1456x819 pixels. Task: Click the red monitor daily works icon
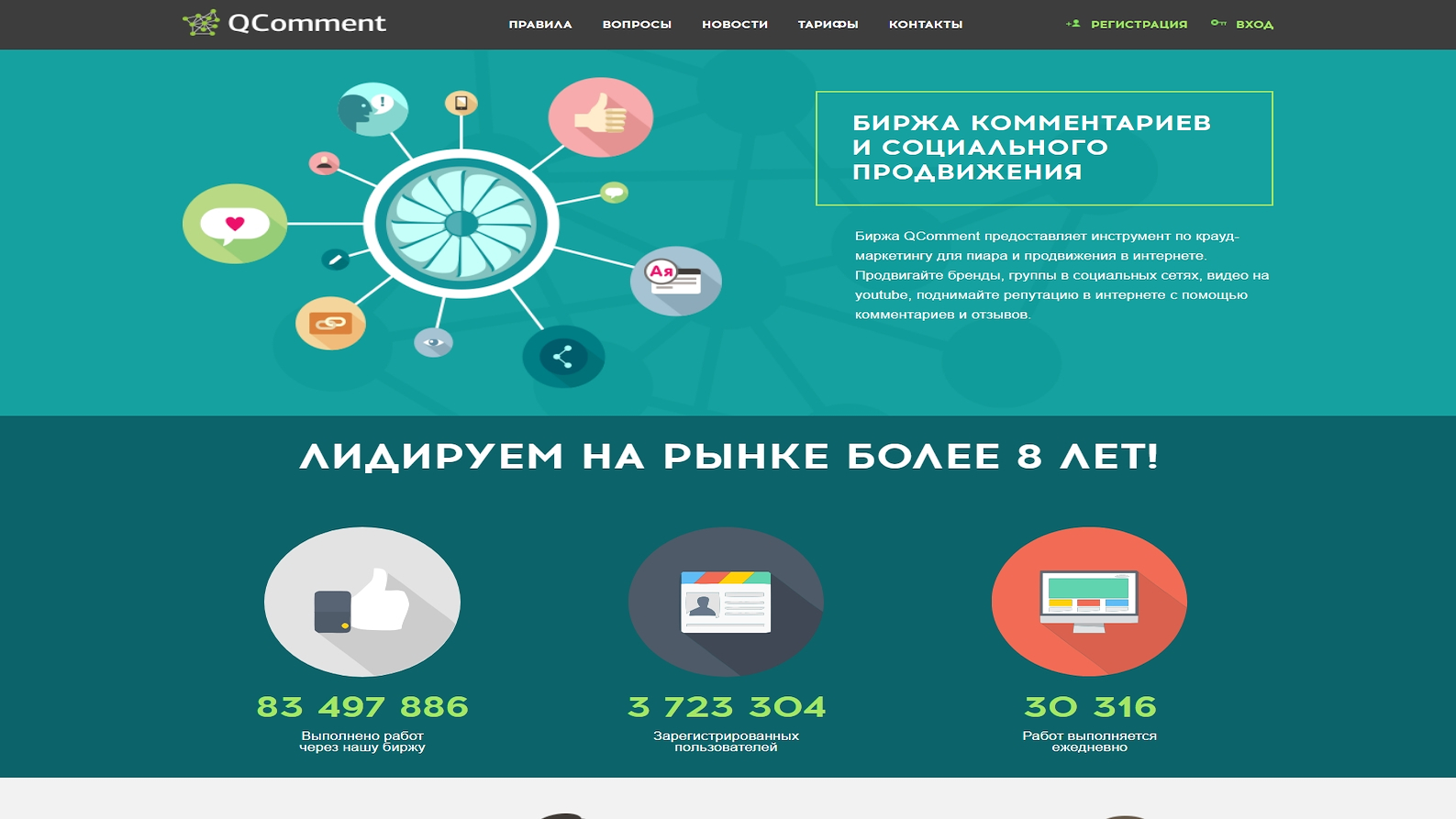coord(1089,602)
